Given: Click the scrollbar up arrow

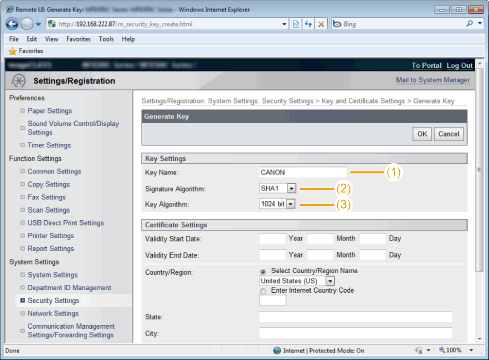Looking at the screenshot, I should click(x=480, y=63).
